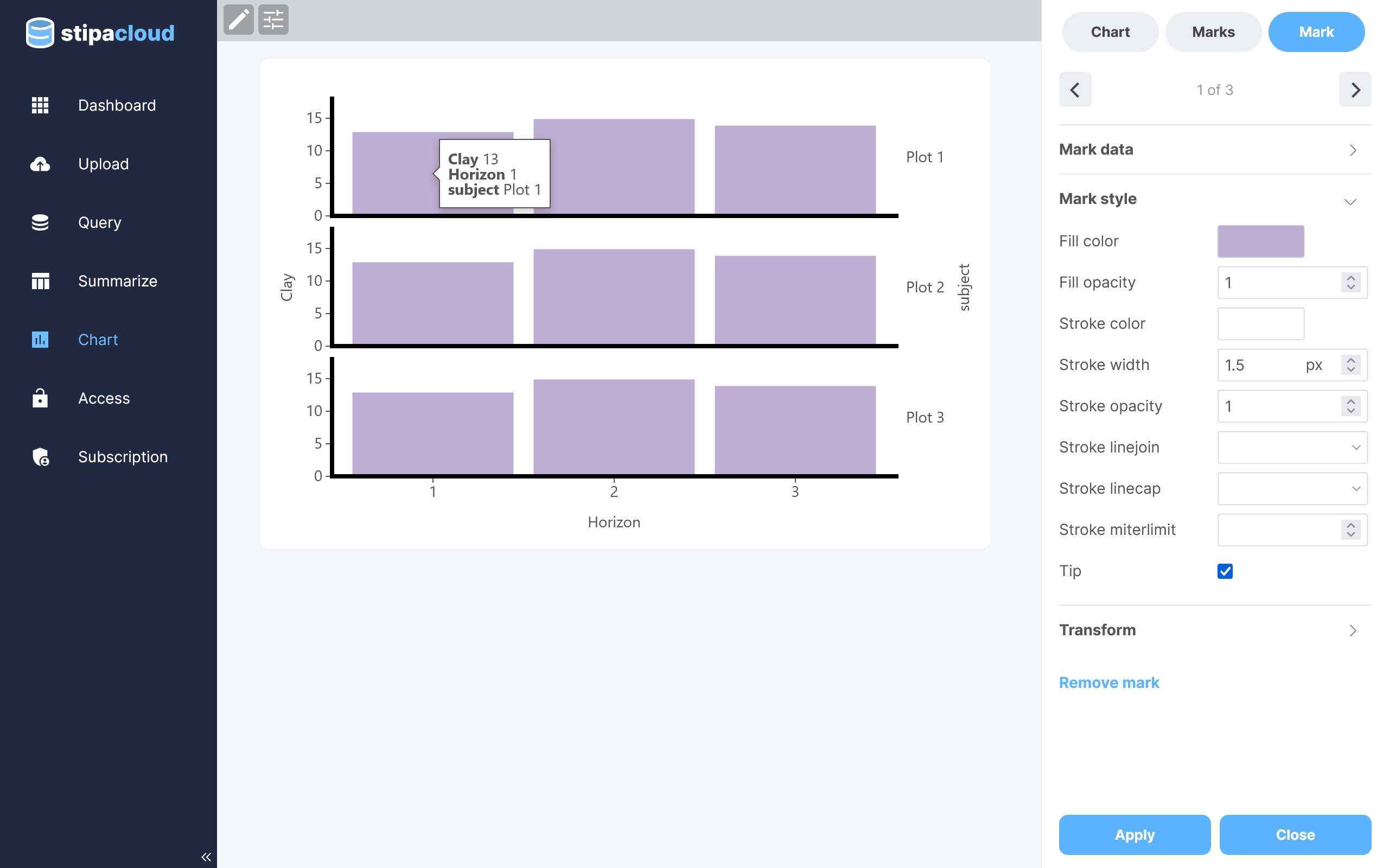Screen dimensions: 1389x868
Task: Select the Query database icon
Action: point(40,223)
